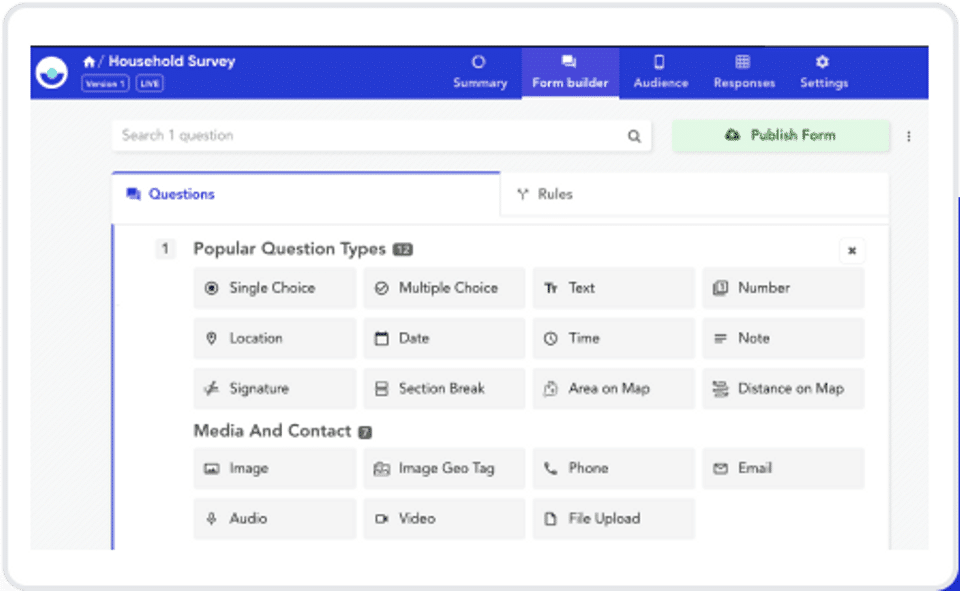960x591 pixels.
Task: Add a File Upload question
Action: 613,519
